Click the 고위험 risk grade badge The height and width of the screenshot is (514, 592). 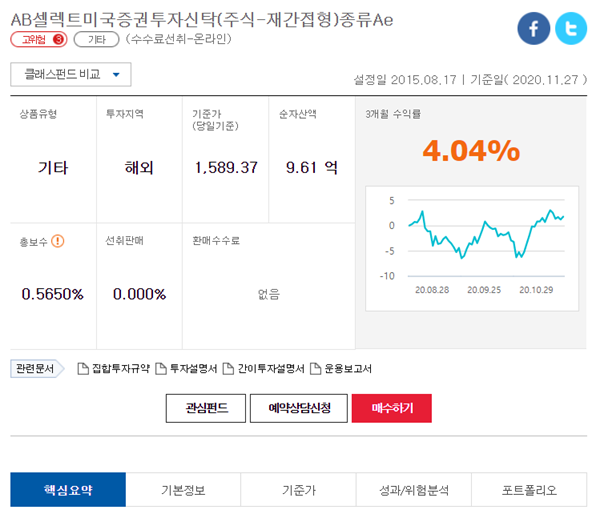(x=39, y=39)
